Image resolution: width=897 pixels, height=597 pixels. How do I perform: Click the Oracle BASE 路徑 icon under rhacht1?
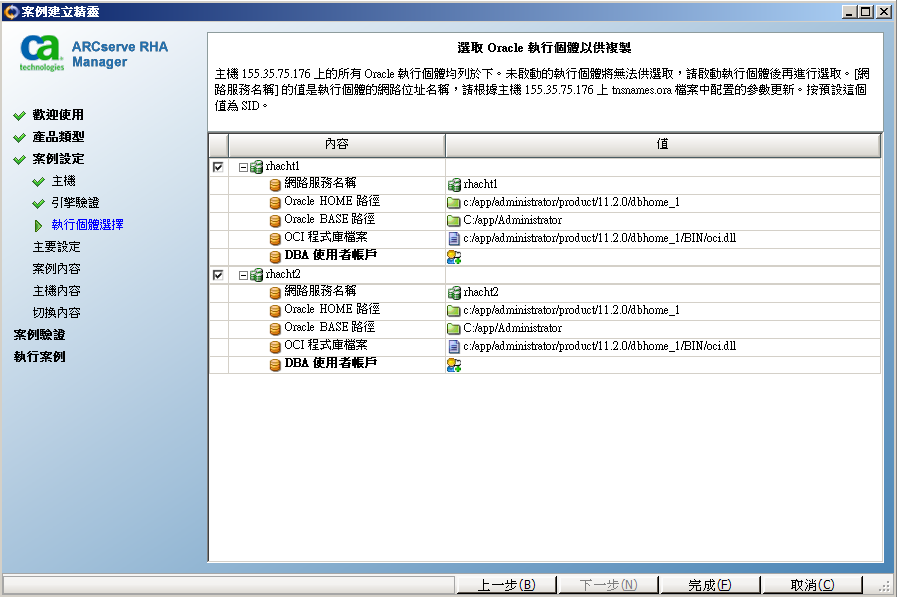tap(275, 220)
